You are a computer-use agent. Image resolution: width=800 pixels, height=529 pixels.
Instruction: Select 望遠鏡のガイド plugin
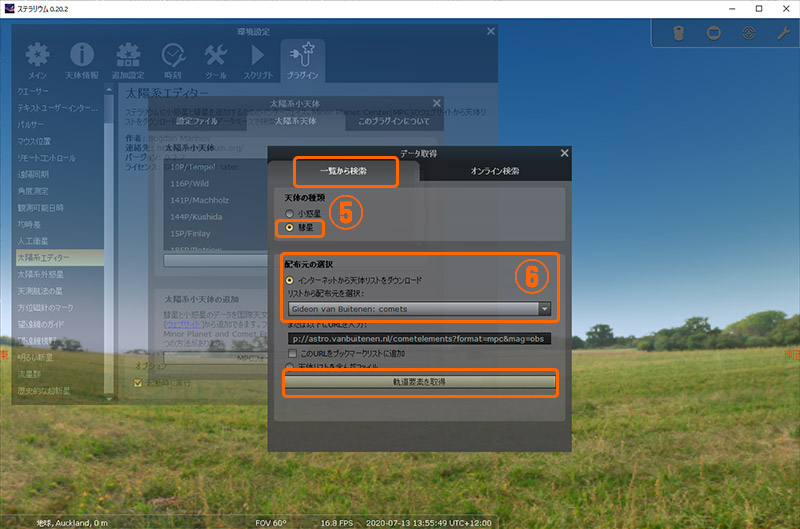click(x=59, y=324)
